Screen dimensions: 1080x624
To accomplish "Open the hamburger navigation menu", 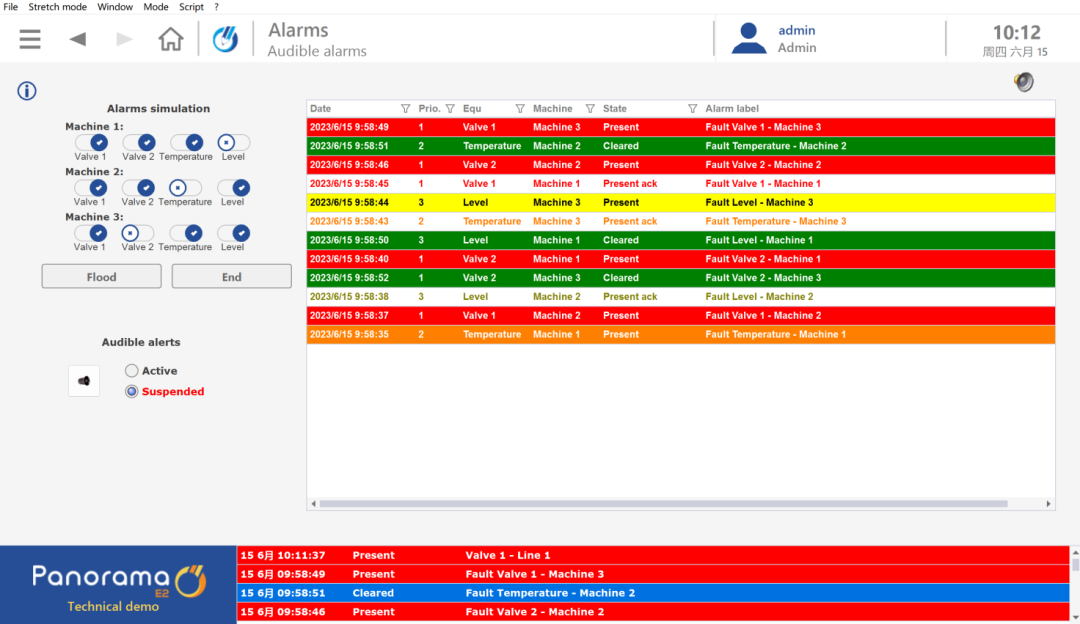I will click(30, 39).
